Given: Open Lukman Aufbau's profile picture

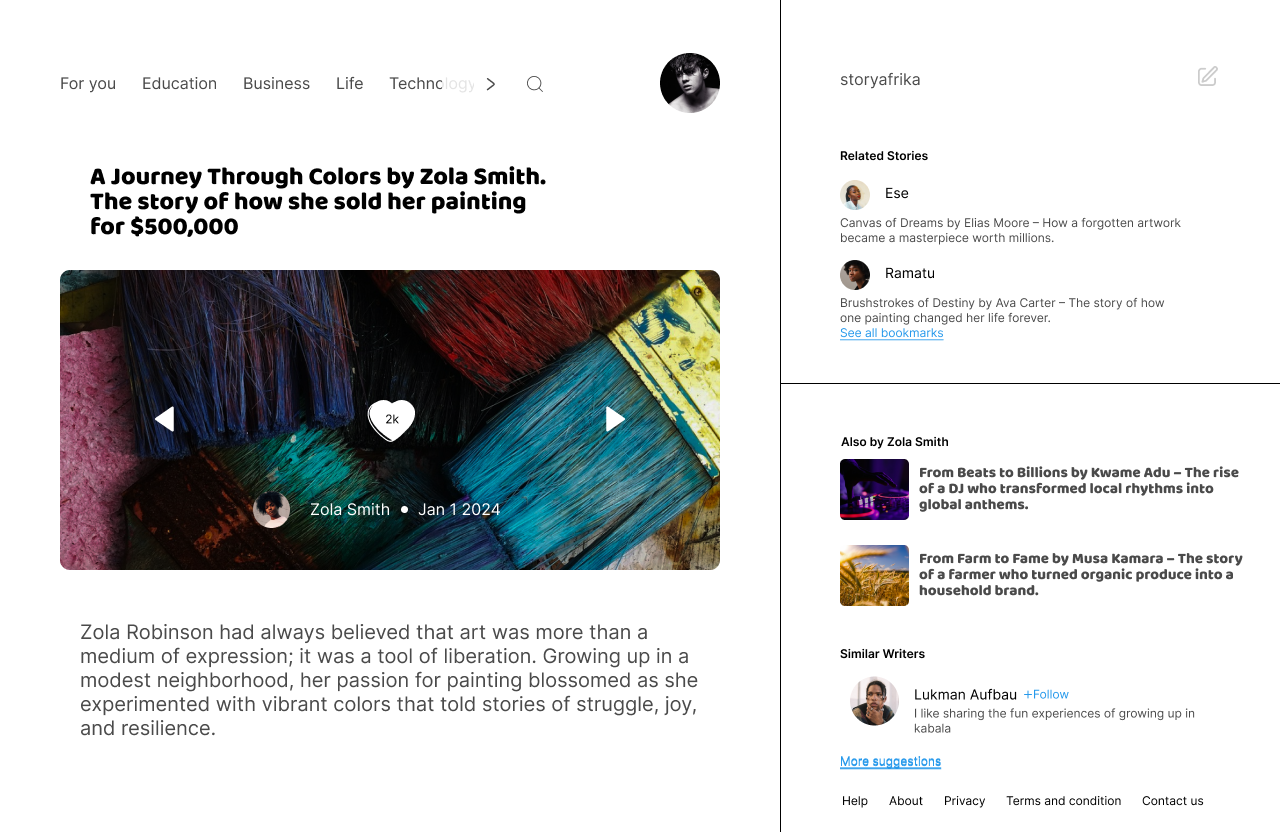Looking at the screenshot, I should pyautogui.click(x=875, y=701).
